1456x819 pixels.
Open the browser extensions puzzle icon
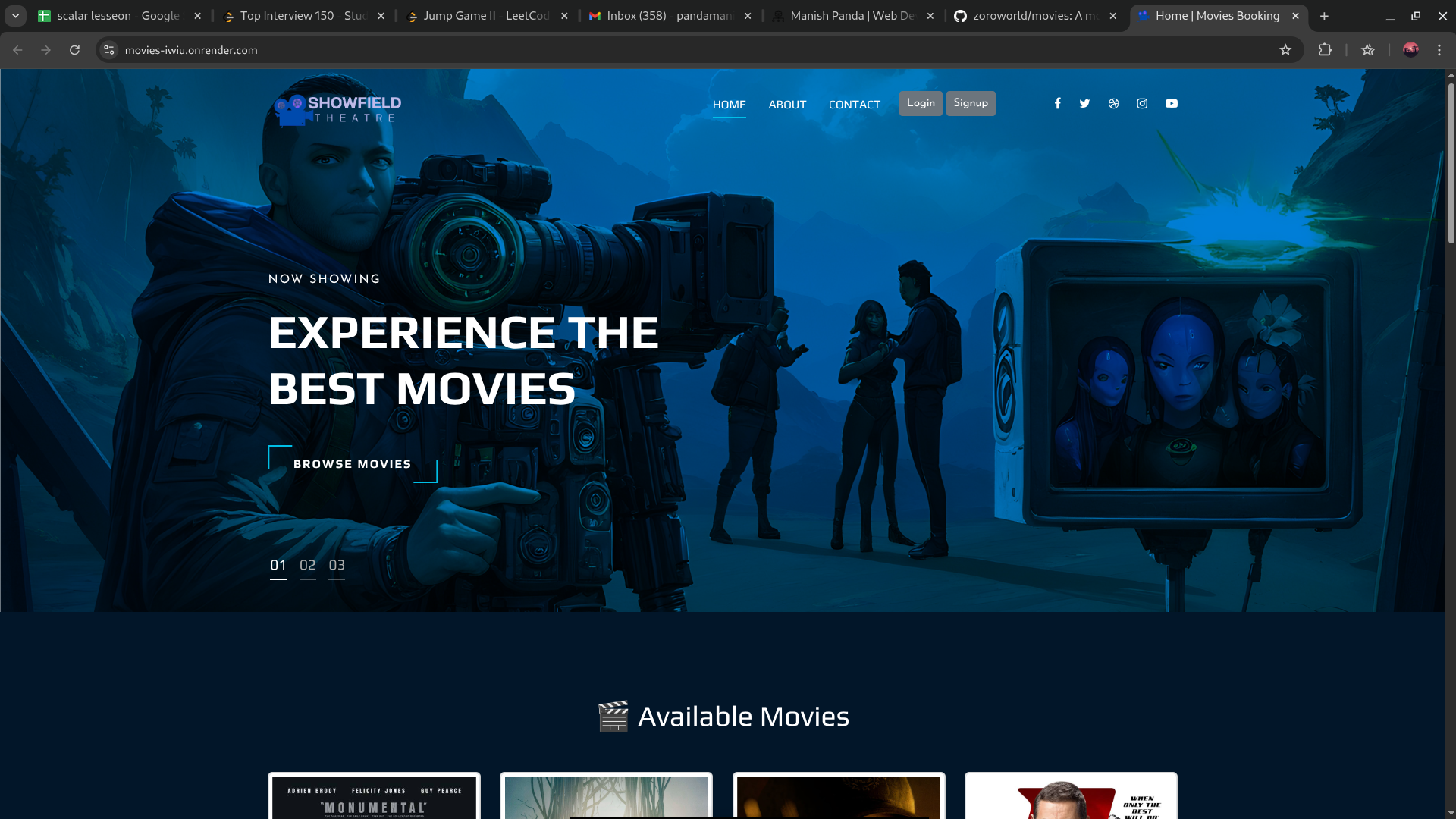[1326, 50]
